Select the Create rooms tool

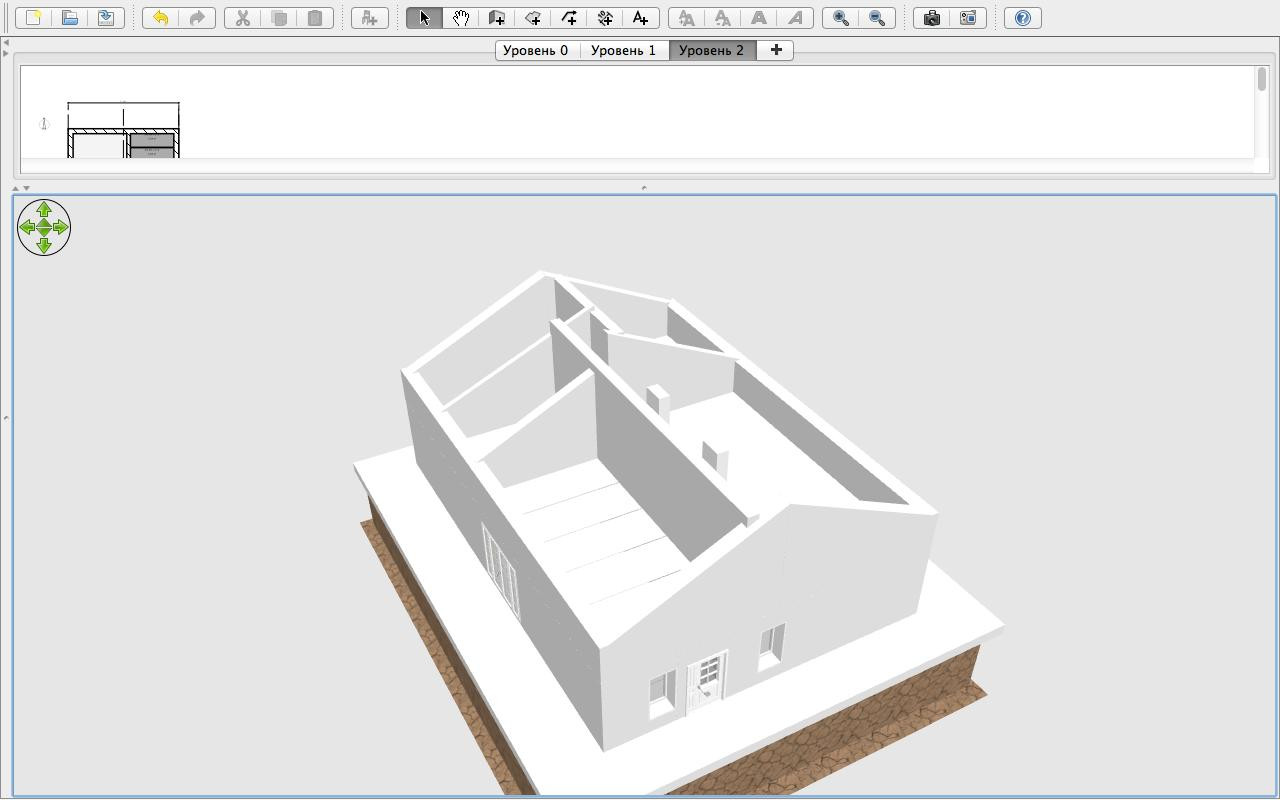pyautogui.click(x=533, y=18)
